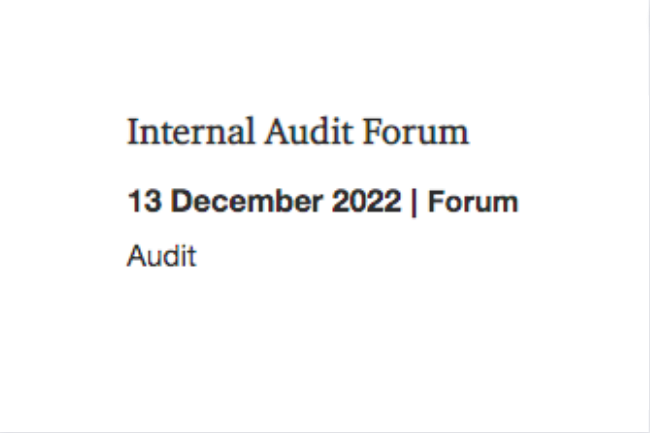The image size is (650, 433).
Task: Open the Internal Audit Forum title link
Action: pos(298,131)
